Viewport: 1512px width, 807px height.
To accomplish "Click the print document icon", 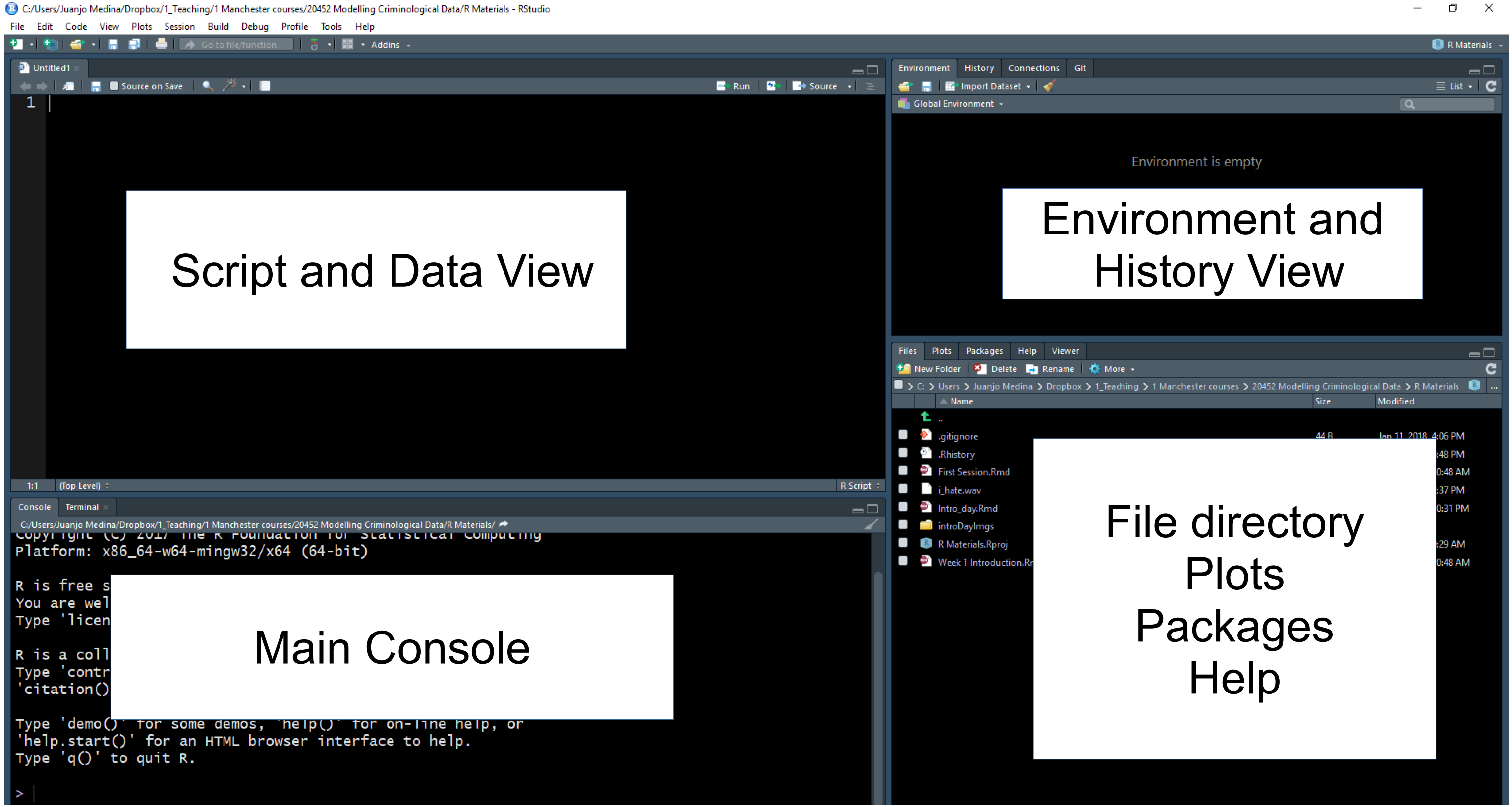I will point(161,44).
